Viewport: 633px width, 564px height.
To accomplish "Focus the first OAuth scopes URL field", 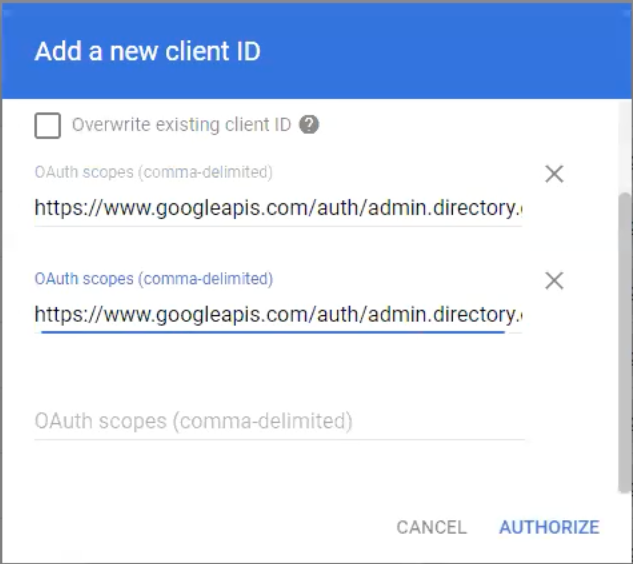I will 278,208.
